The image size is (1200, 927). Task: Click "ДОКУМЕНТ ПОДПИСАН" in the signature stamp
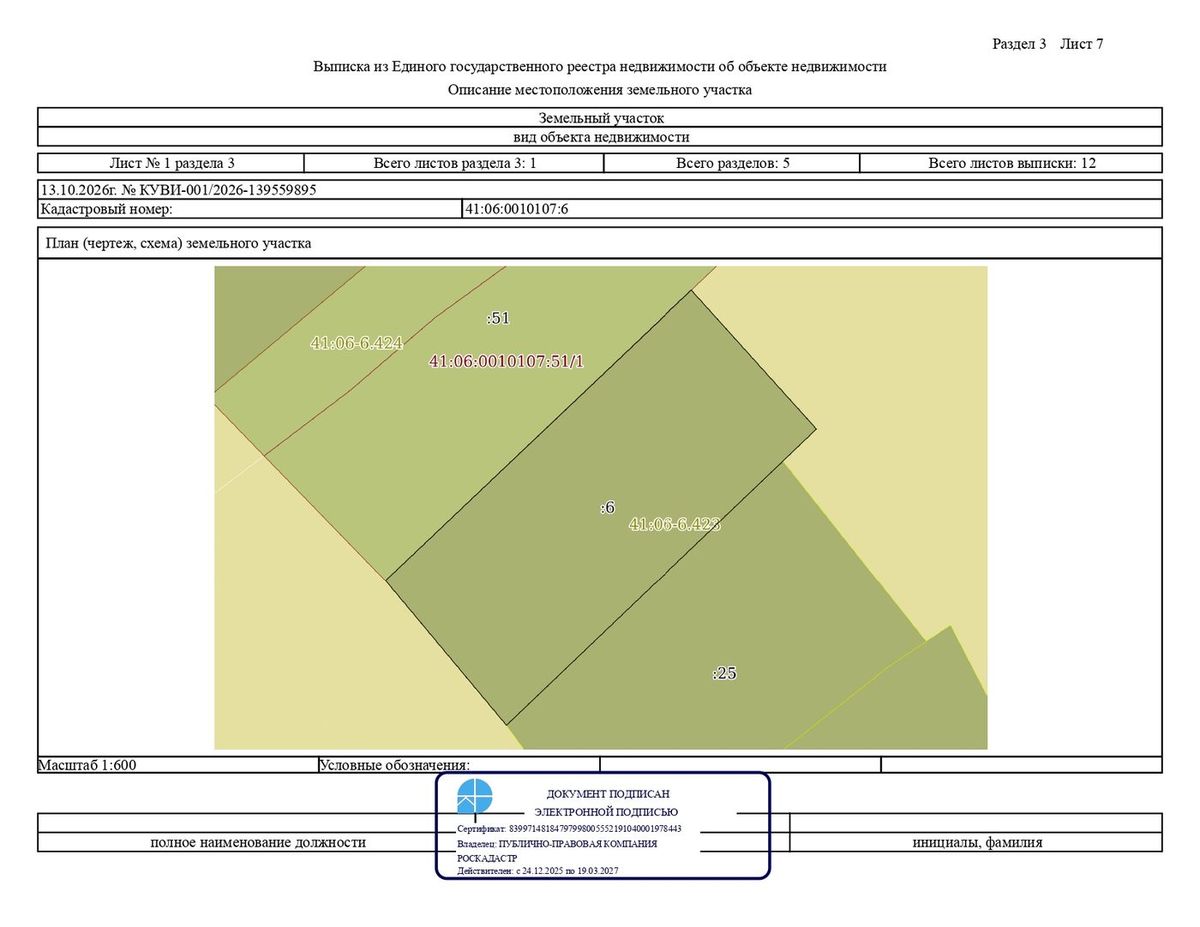pyautogui.click(x=608, y=794)
